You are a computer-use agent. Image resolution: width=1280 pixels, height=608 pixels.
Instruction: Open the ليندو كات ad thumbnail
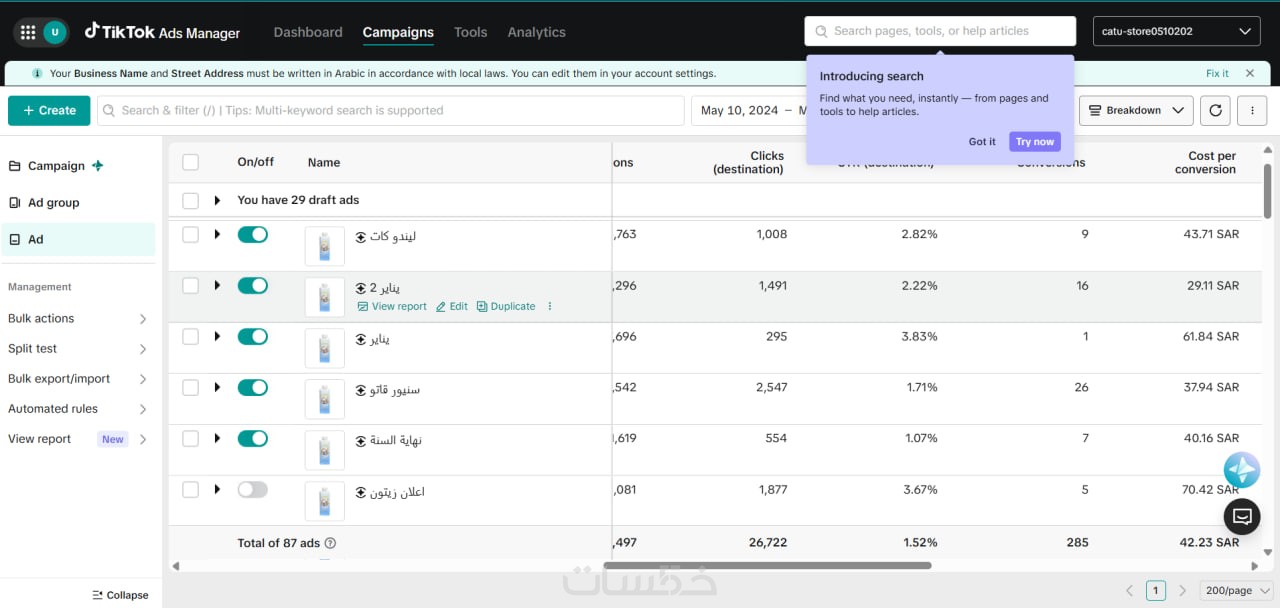pyautogui.click(x=324, y=247)
